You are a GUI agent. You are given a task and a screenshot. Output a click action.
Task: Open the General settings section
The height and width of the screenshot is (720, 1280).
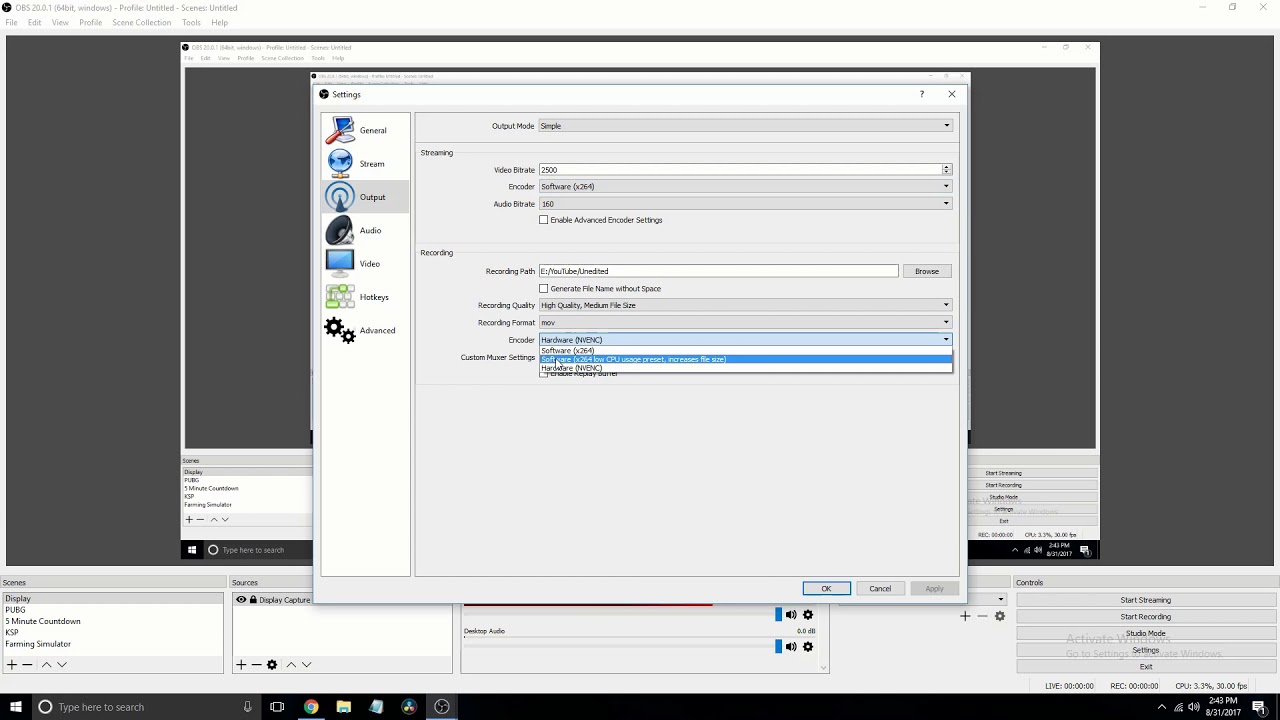point(365,130)
